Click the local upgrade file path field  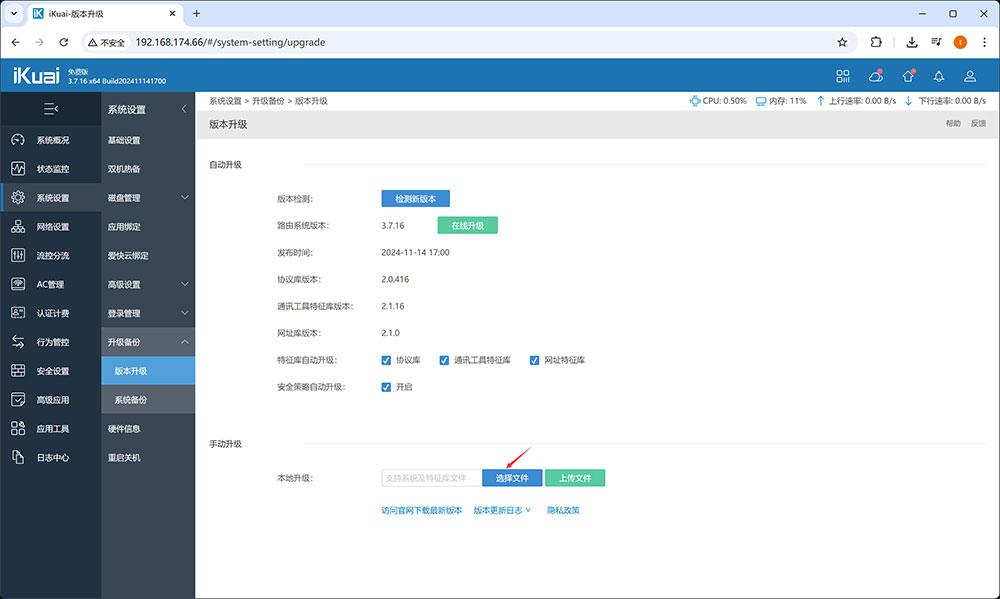(x=432, y=478)
